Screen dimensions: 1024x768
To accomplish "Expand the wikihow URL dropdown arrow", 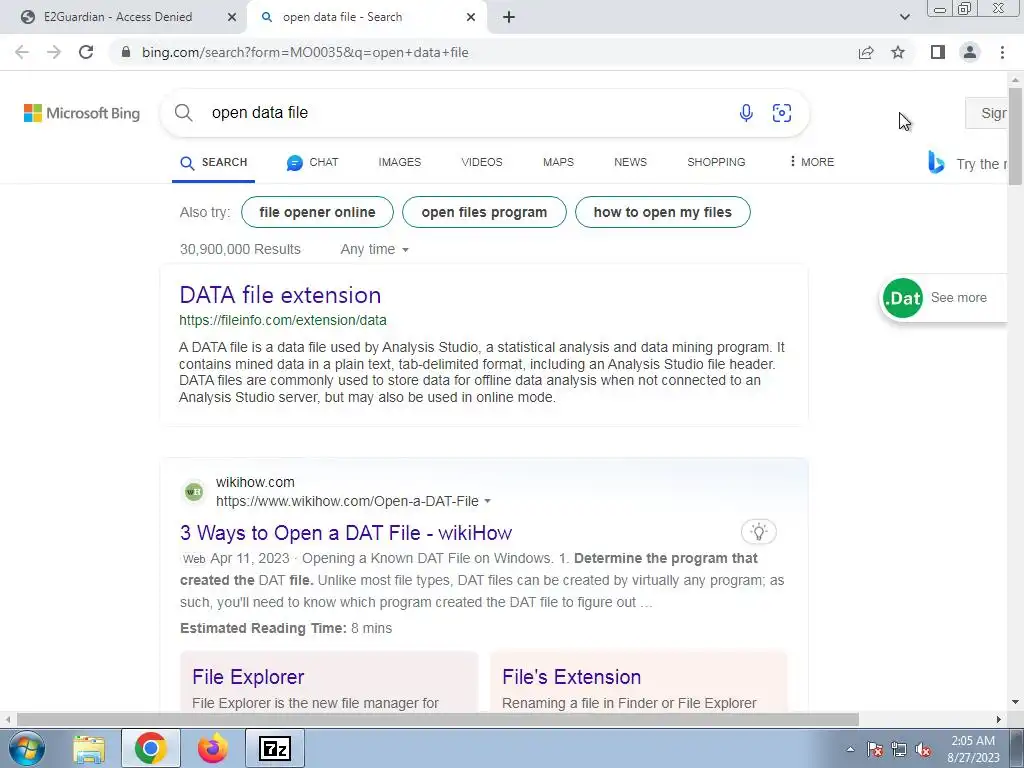I will pyautogui.click(x=487, y=502).
